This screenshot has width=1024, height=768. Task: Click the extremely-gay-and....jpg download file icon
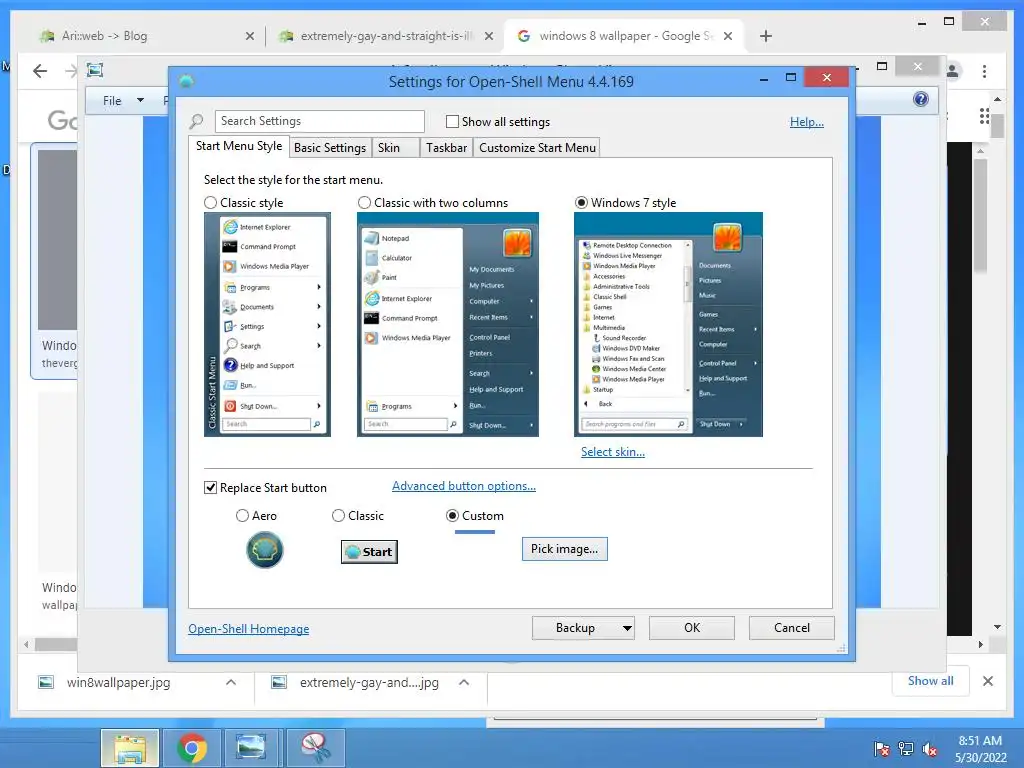(x=279, y=682)
